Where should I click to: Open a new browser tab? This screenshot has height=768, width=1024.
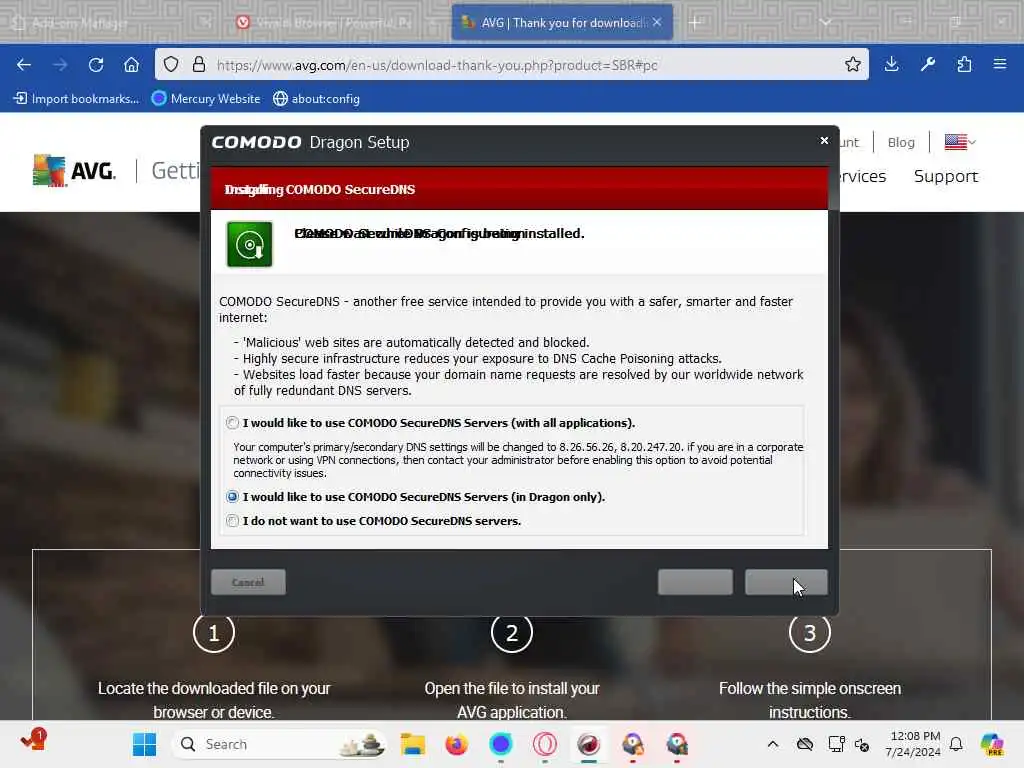coord(695,23)
